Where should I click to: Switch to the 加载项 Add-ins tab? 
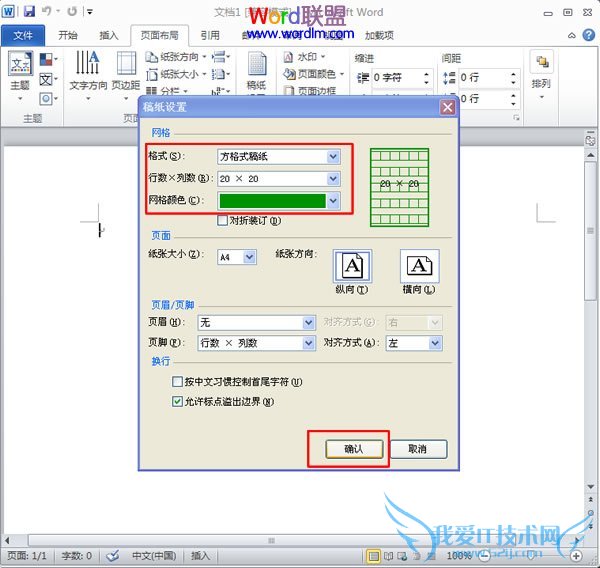[x=379, y=36]
